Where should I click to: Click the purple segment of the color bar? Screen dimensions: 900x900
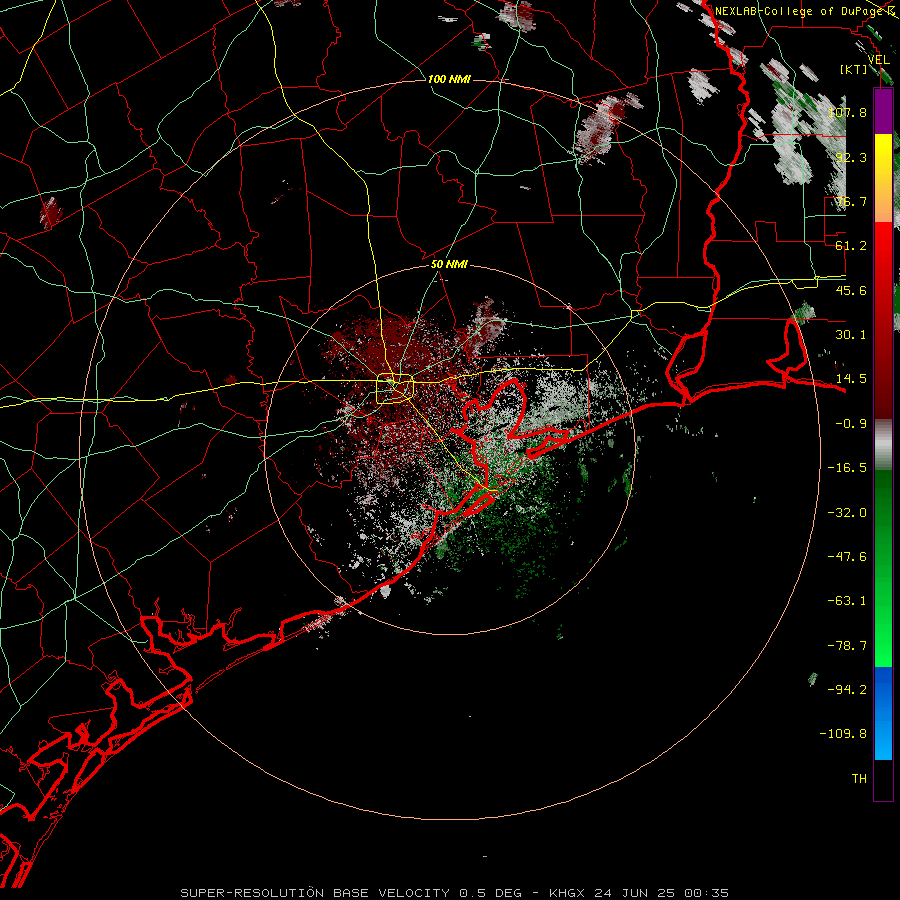[x=883, y=111]
